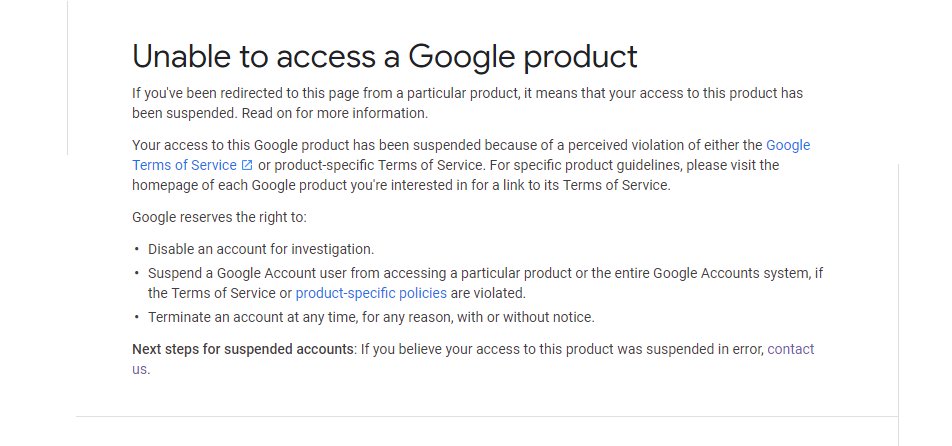This screenshot has height=446, width=952.
Task: Click the 'Read on for more information' sentence
Action: [335, 113]
